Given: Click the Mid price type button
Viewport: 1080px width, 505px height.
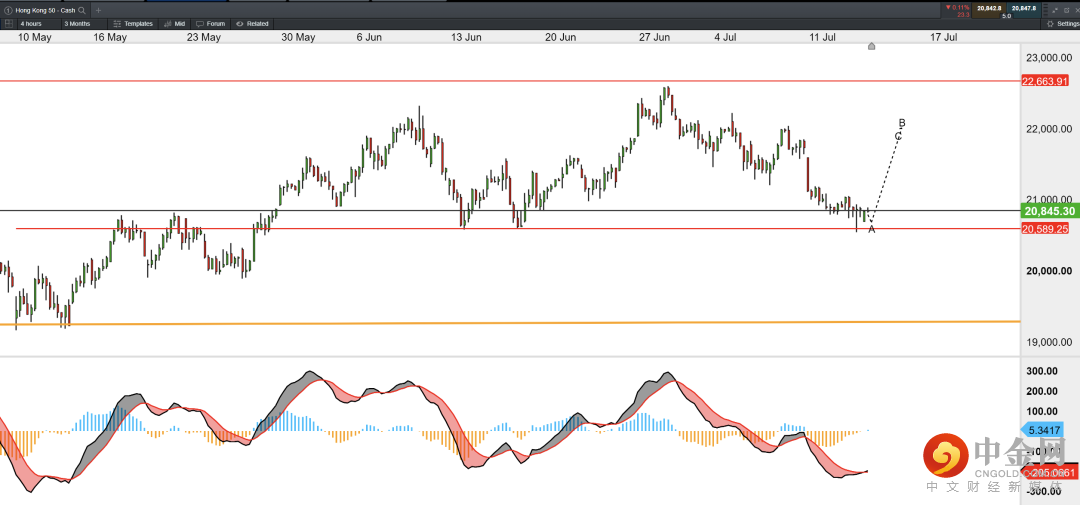Looking at the screenshot, I should (x=174, y=23).
